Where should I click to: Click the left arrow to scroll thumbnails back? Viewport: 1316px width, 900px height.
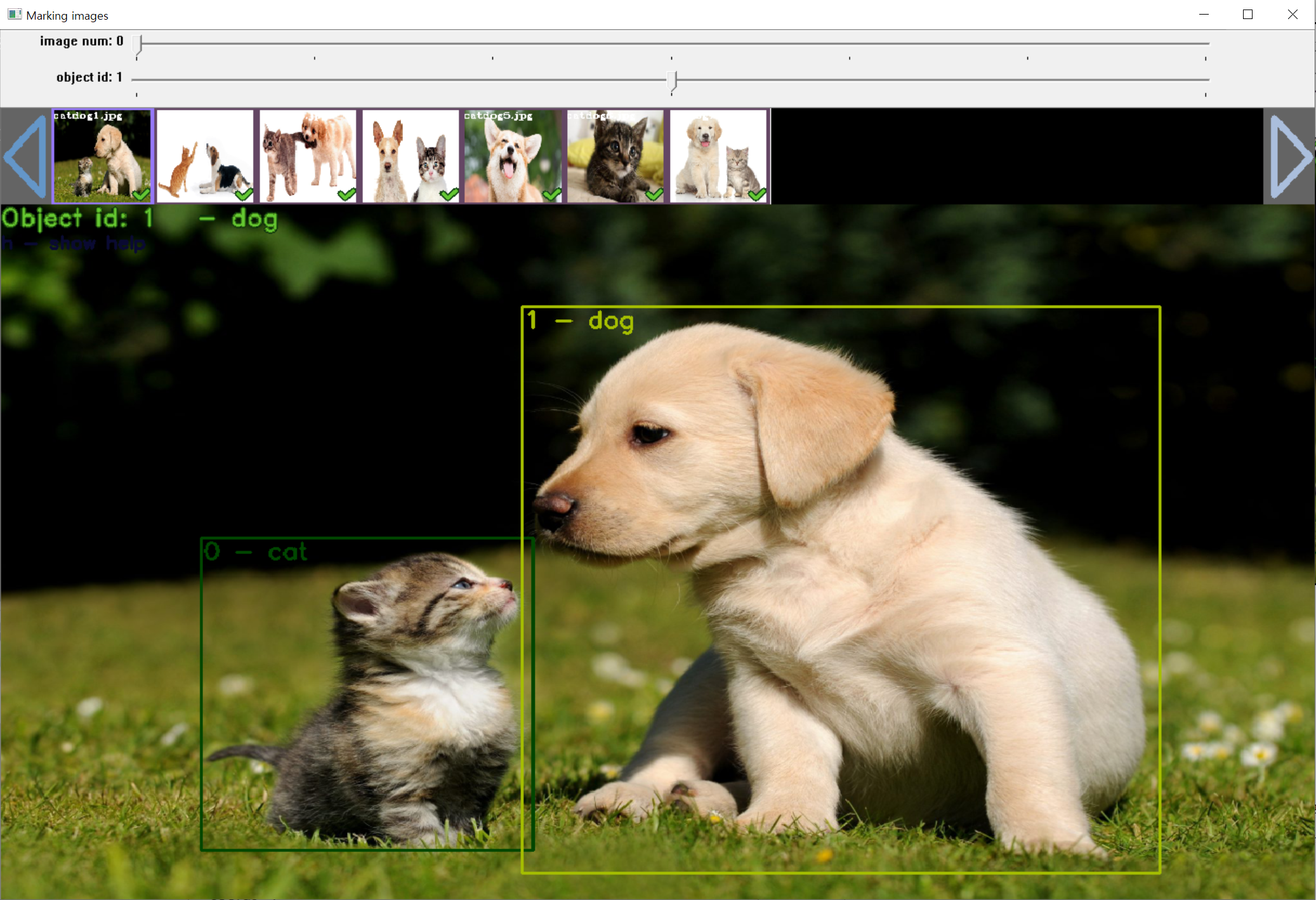click(x=25, y=156)
